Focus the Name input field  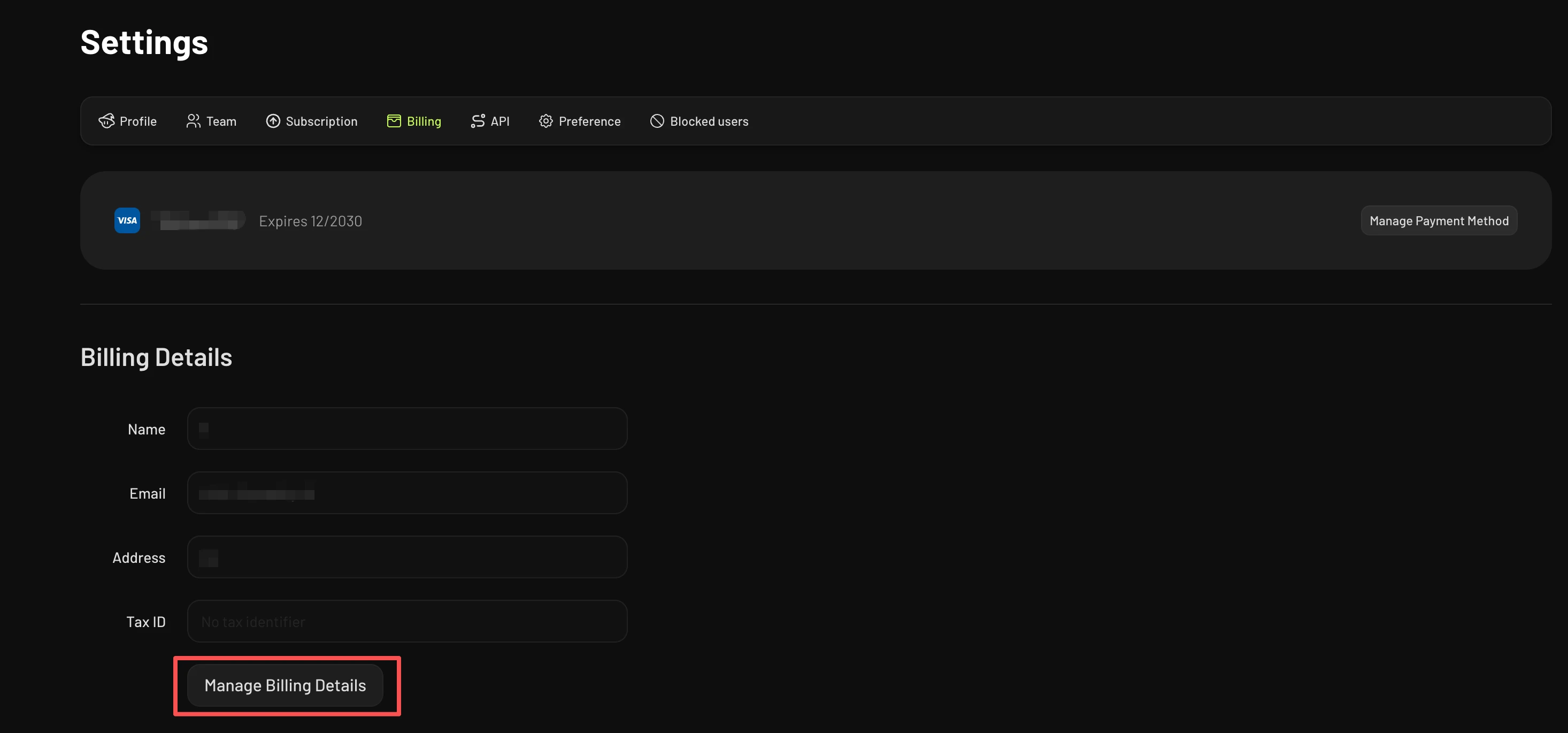(x=407, y=429)
